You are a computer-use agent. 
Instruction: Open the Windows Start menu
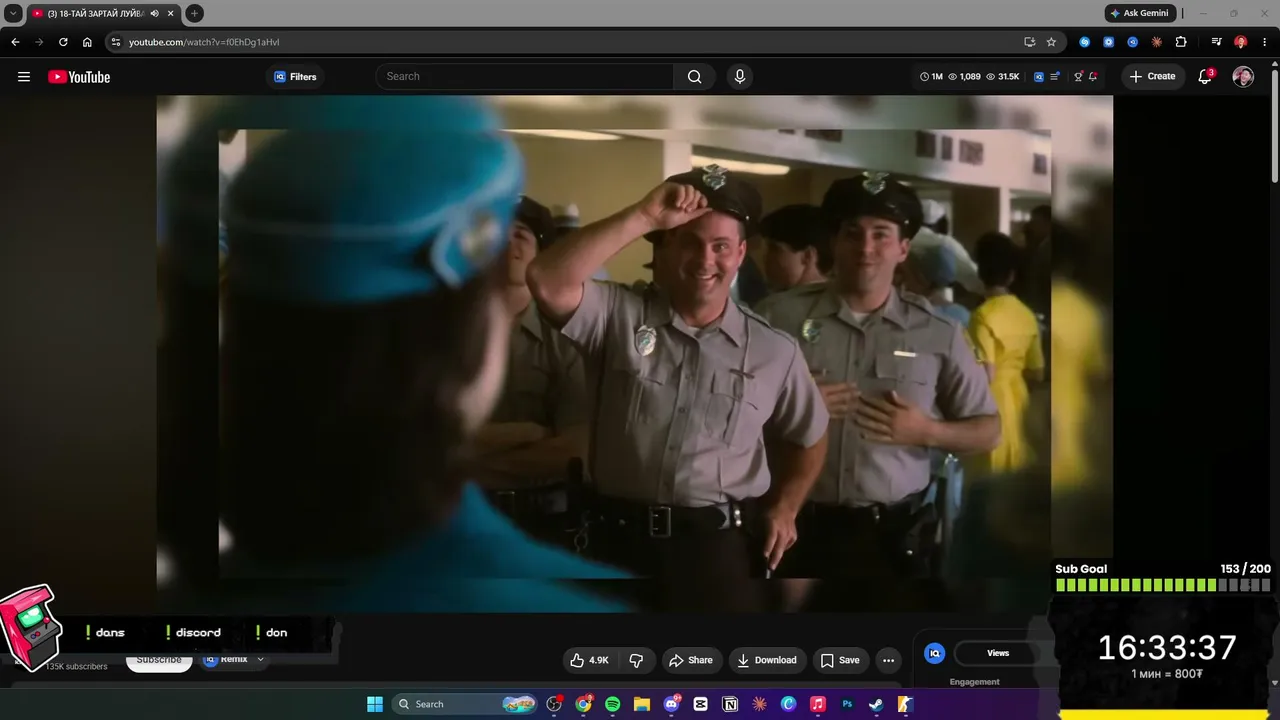[x=375, y=704]
